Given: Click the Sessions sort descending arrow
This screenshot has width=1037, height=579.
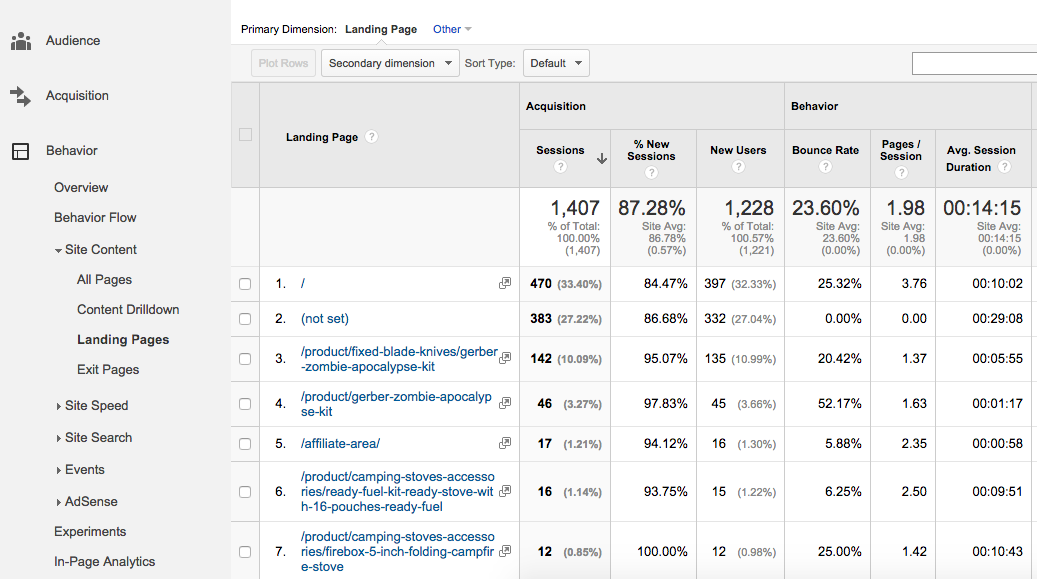Looking at the screenshot, I should point(601,158).
